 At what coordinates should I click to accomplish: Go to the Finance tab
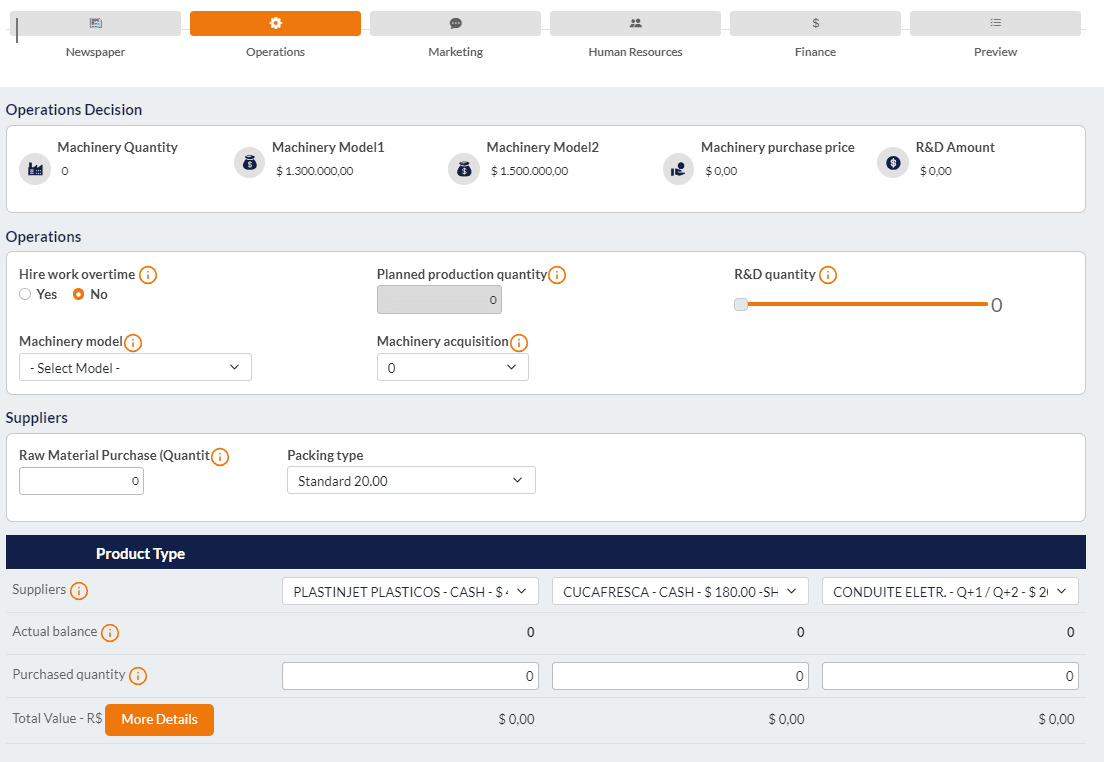pos(815,24)
